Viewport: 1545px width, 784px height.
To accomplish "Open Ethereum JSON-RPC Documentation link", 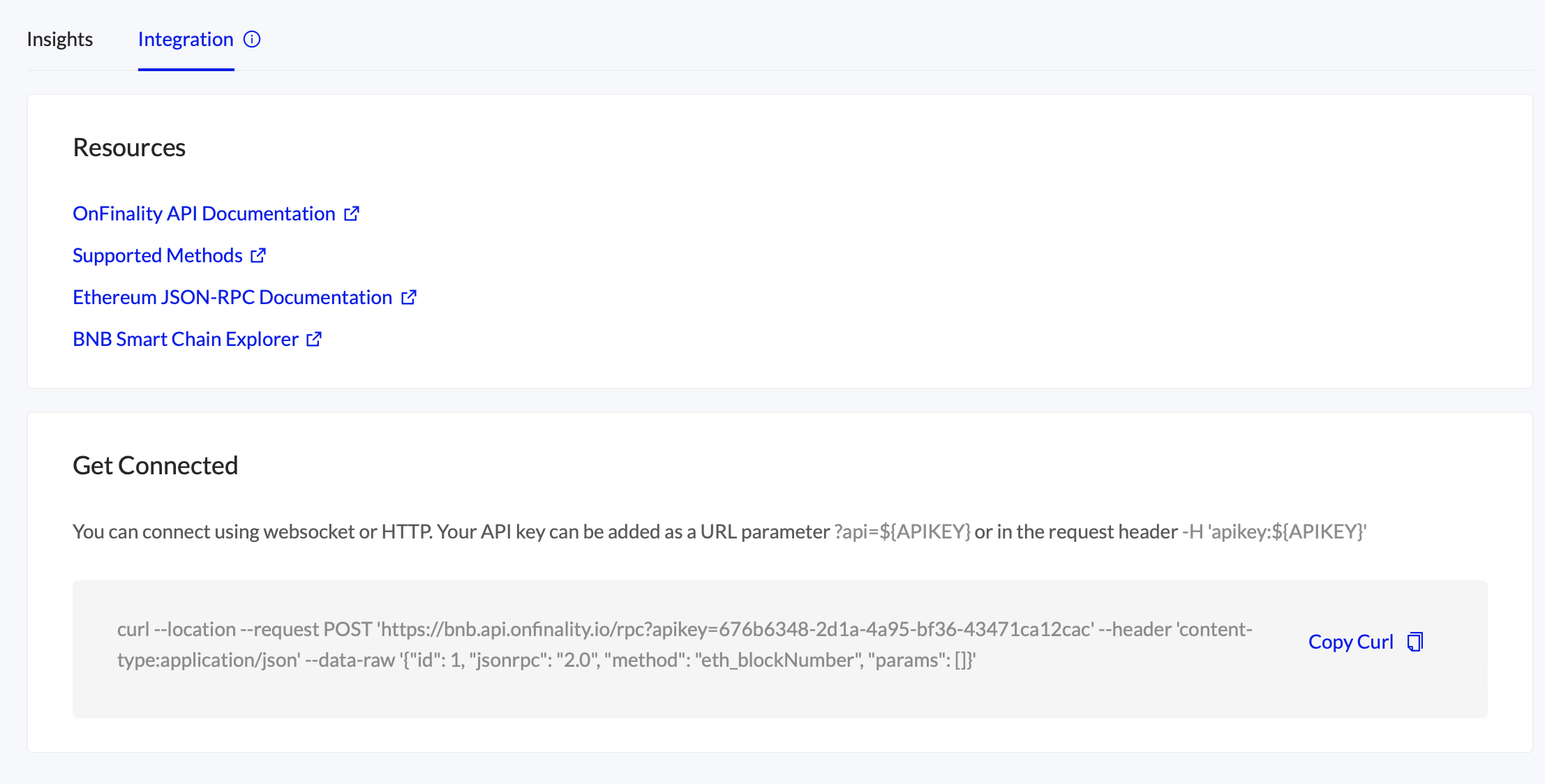I will [x=232, y=298].
